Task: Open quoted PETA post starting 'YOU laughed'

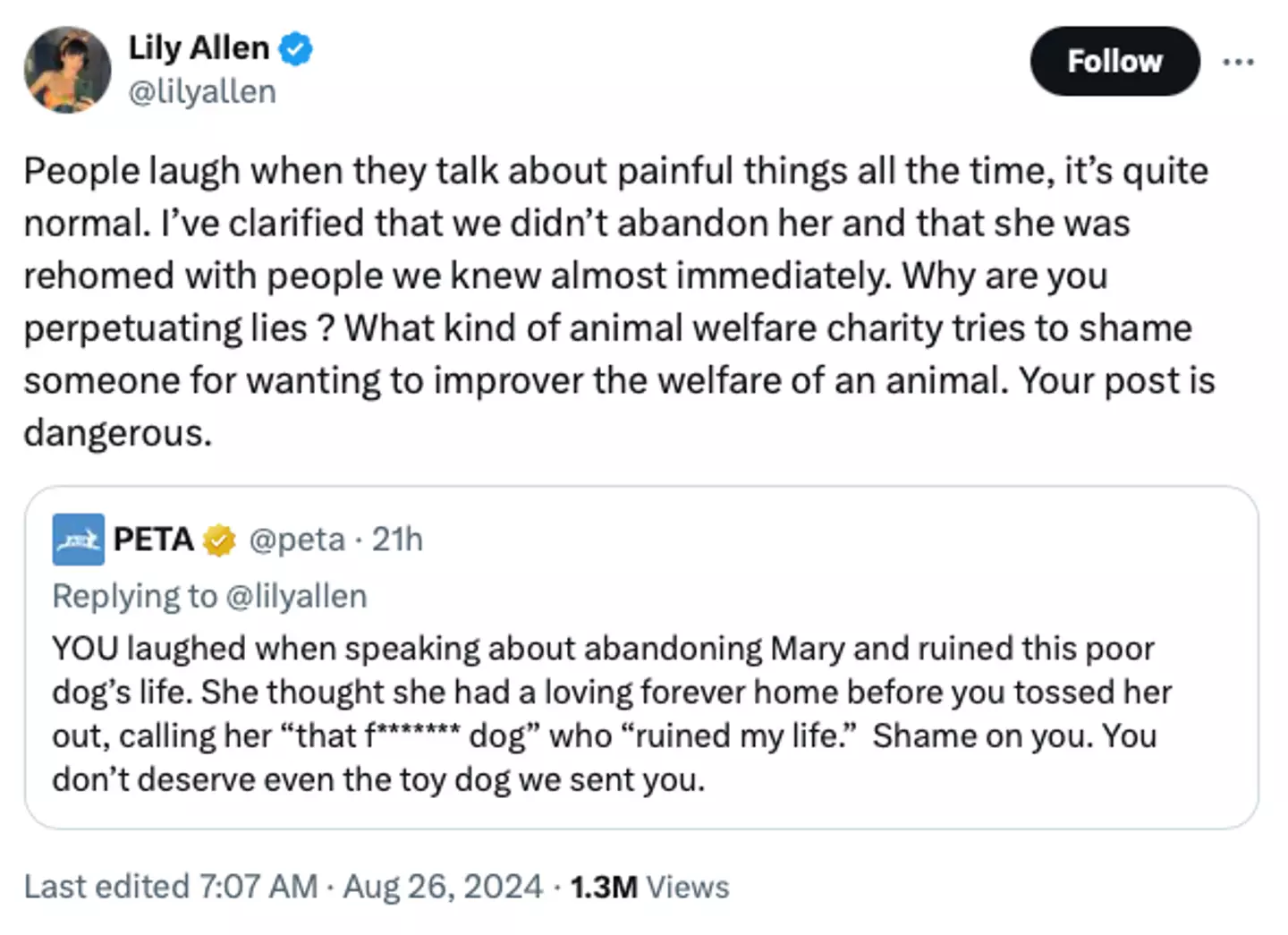Action: (604, 713)
